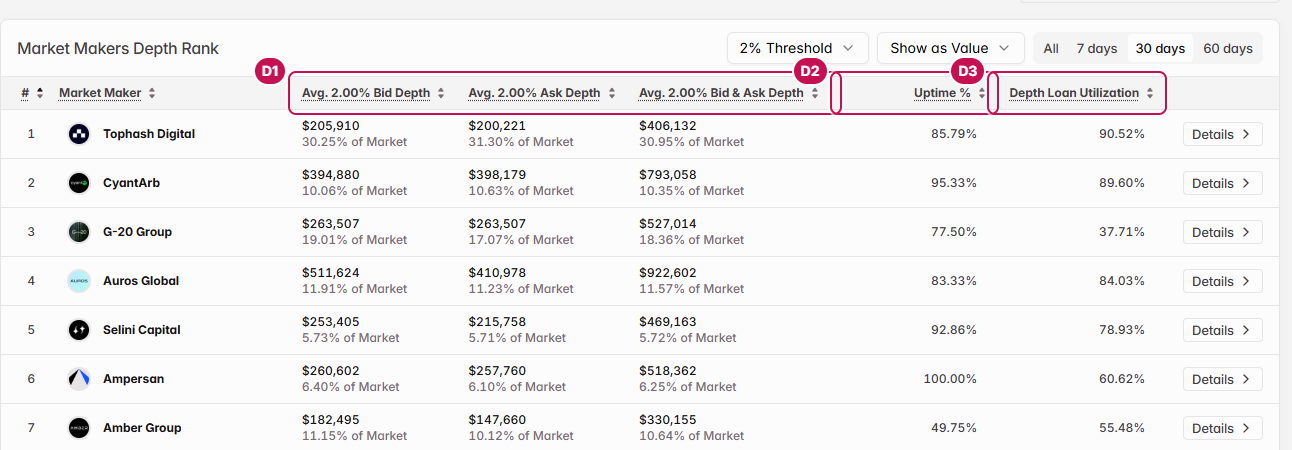1292x450 pixels.
Task: Open the 2% Threshold dropdown
Action: 797,48
